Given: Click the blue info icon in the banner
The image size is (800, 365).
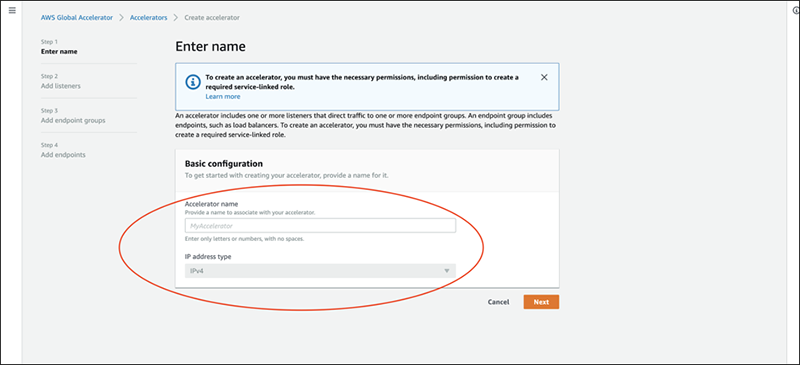Looking at the screenshot, I should (x=192, y=82).
